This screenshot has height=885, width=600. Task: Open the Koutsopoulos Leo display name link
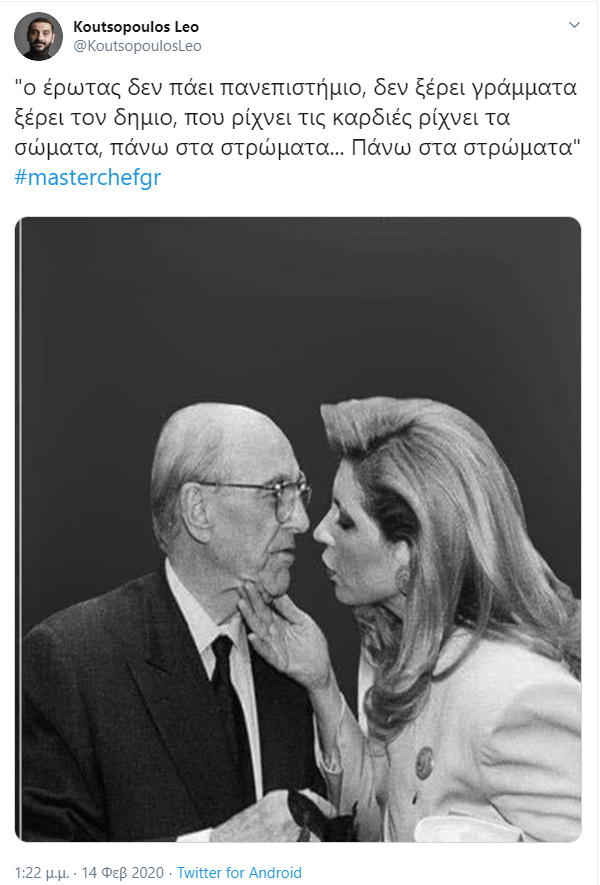coord(136,27)
